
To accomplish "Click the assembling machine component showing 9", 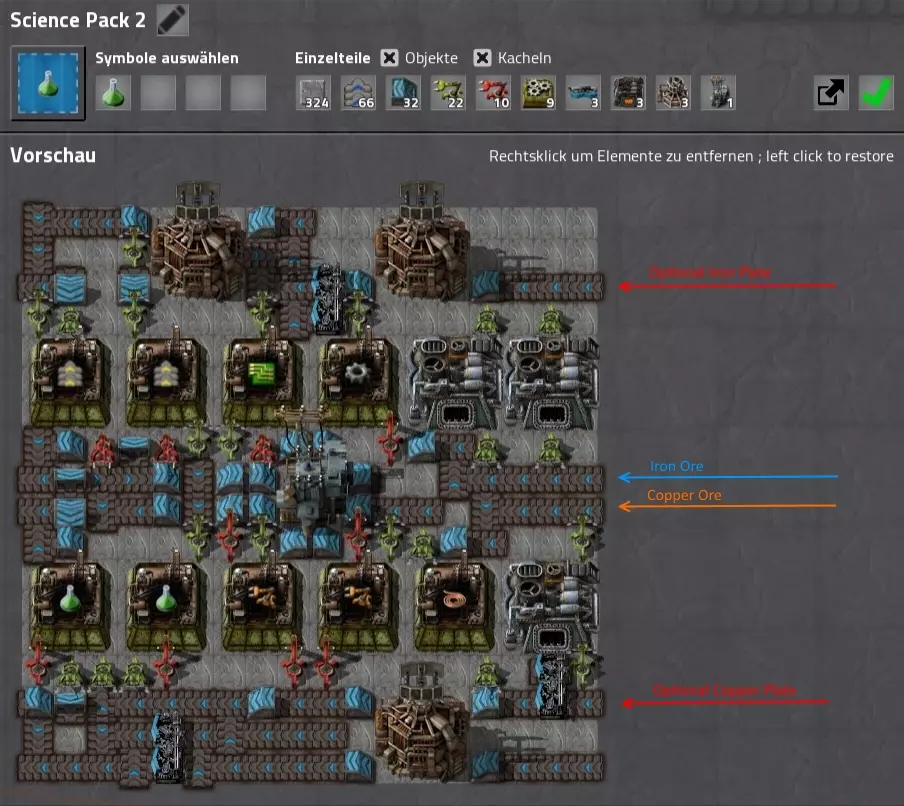I will click(x=538, y=92).
